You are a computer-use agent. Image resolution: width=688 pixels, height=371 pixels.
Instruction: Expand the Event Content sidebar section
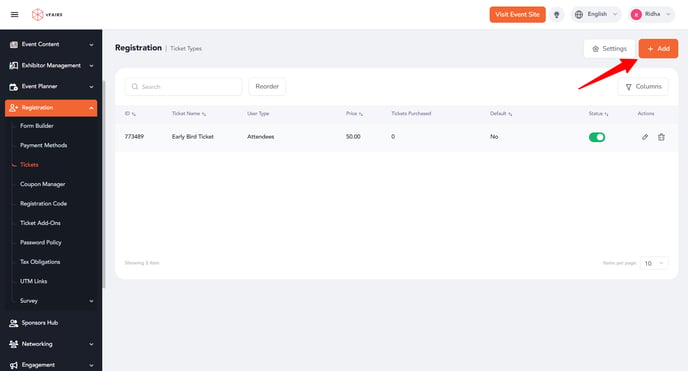click(51, 44)
